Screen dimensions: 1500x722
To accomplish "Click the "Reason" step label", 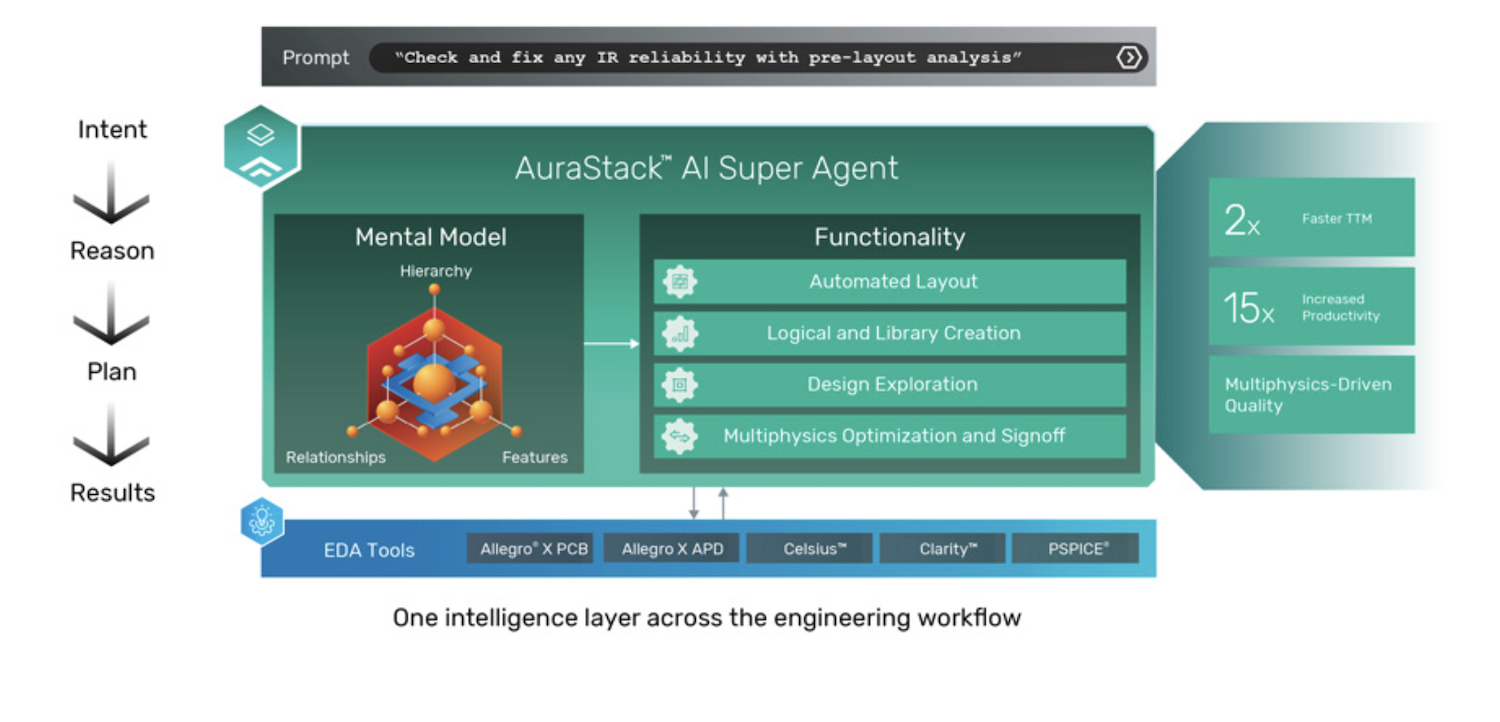I will (112, 250).
